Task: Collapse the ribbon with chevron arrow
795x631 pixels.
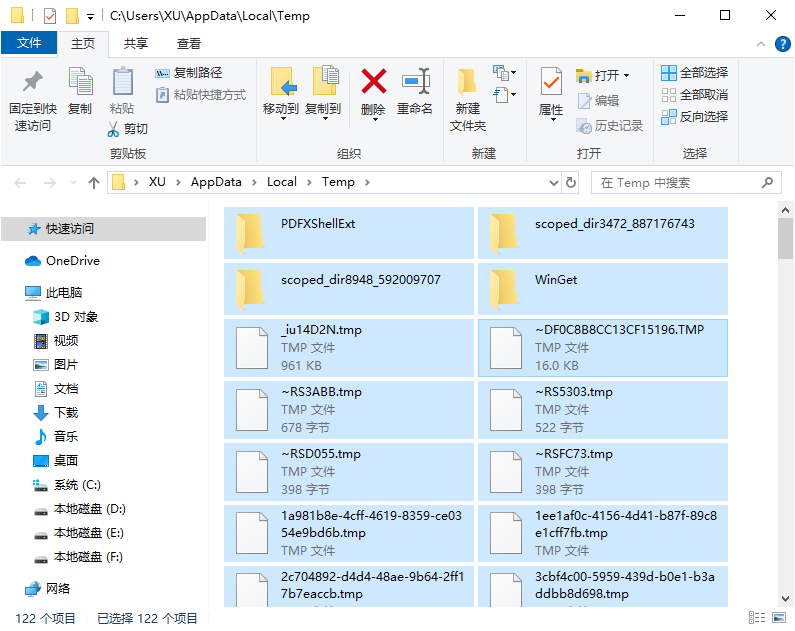Action: pyautogui.click(x=758, y=44)
